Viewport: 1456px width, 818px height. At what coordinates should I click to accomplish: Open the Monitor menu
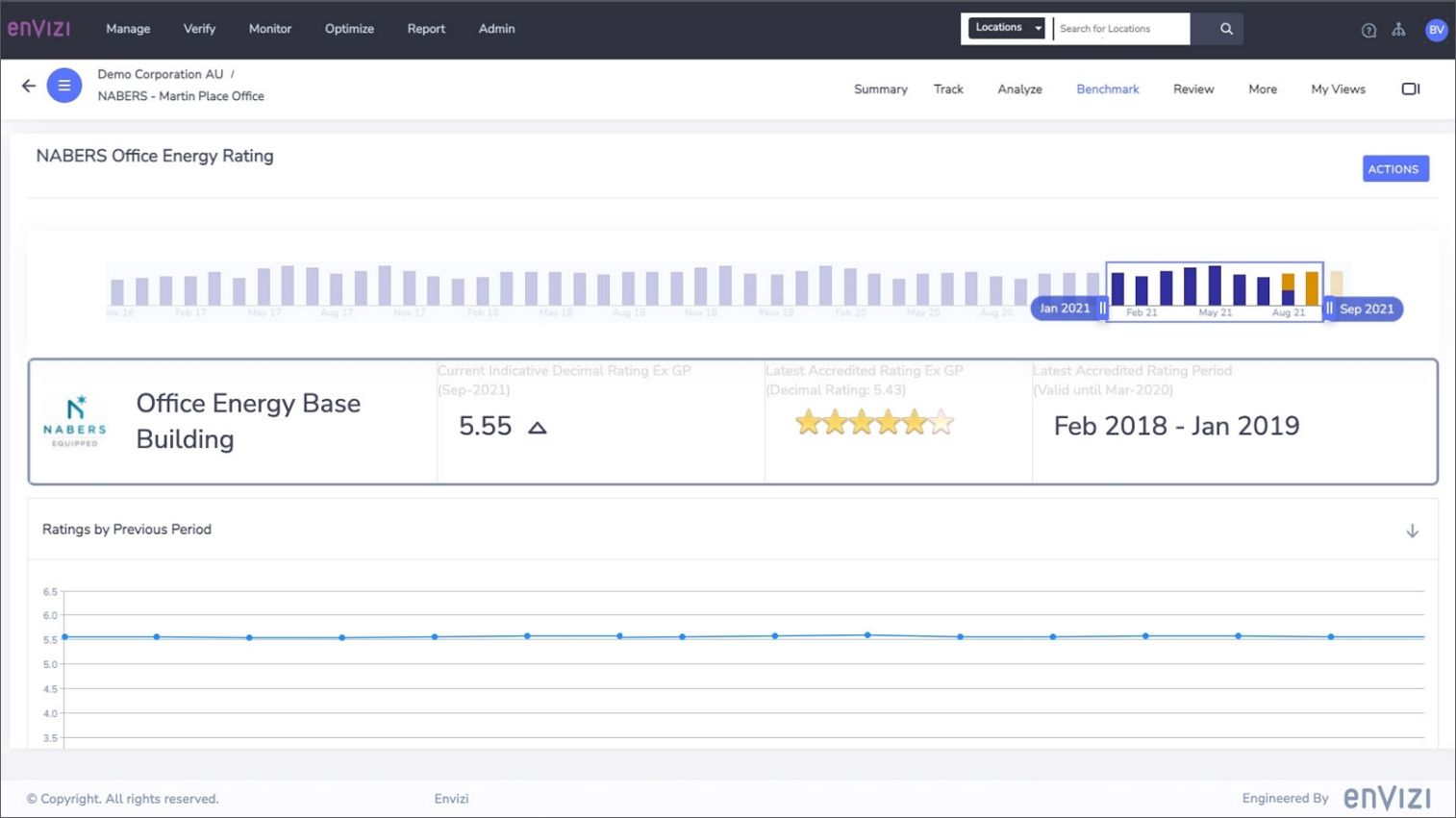(x=270, y=29)
